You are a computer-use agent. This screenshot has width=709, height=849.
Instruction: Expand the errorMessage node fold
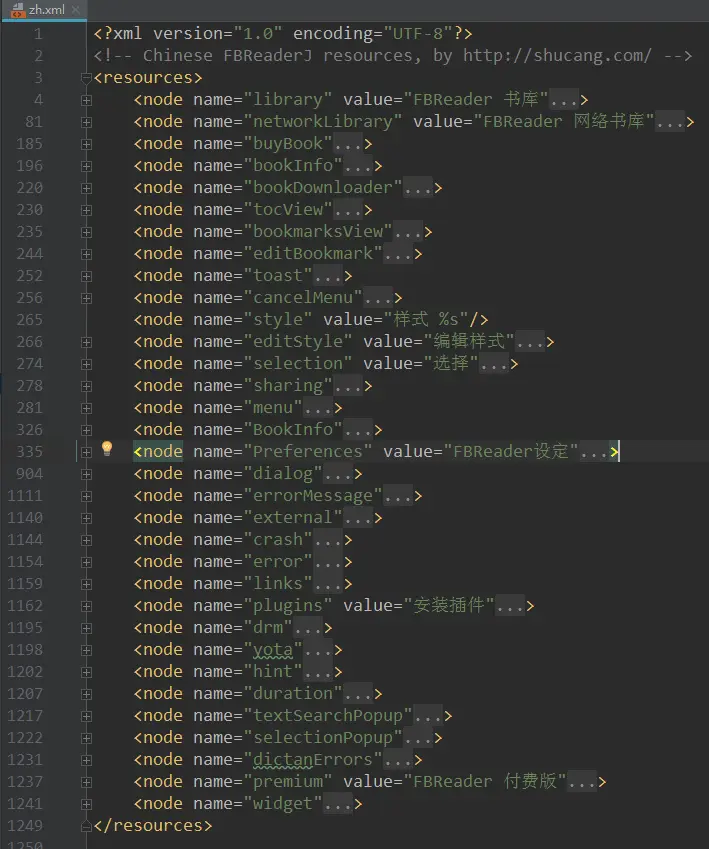[86, 497]
